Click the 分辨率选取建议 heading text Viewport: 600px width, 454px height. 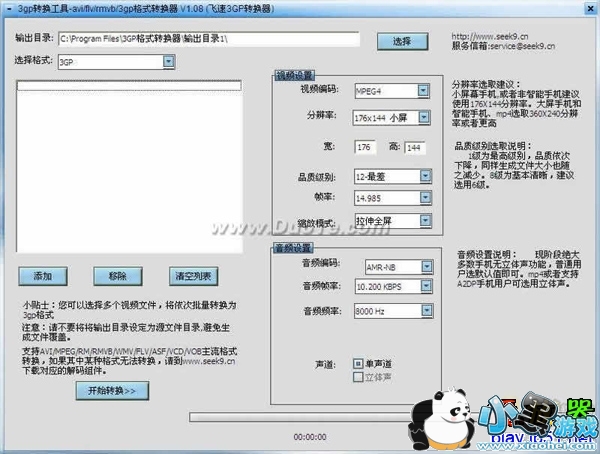tap(486, 85)
